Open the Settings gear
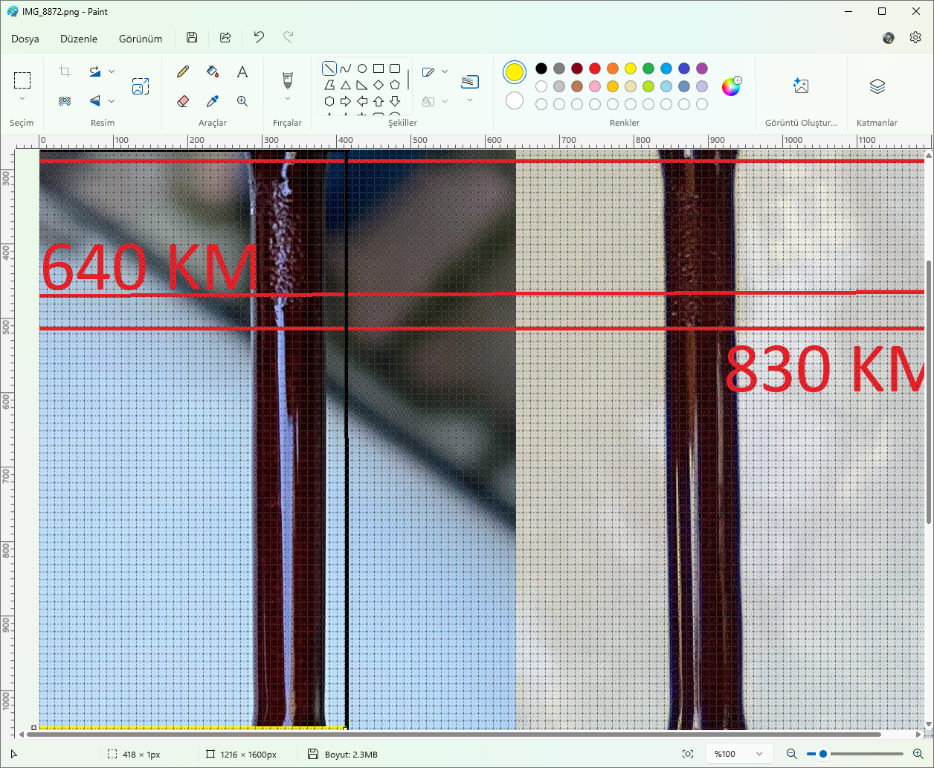934x768 pixels. [916, 38]
